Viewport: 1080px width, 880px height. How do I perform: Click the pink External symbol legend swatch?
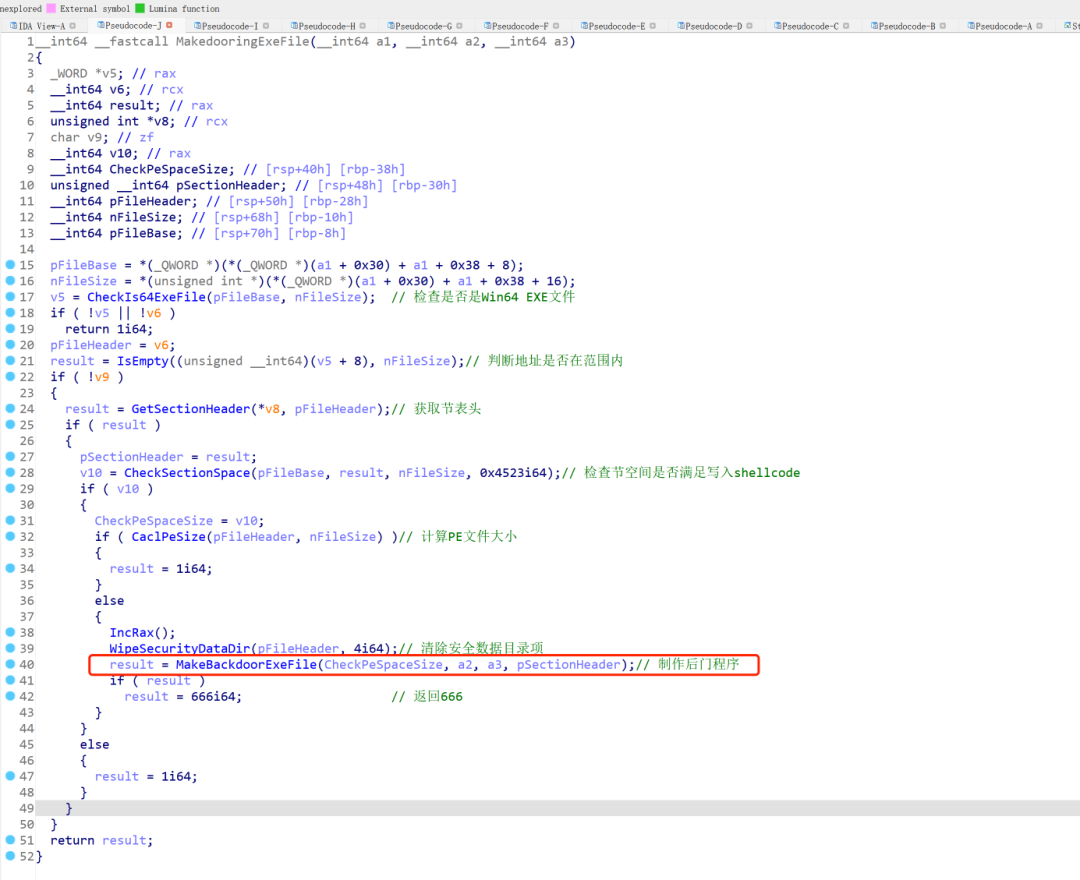click(x=51, y=8)
